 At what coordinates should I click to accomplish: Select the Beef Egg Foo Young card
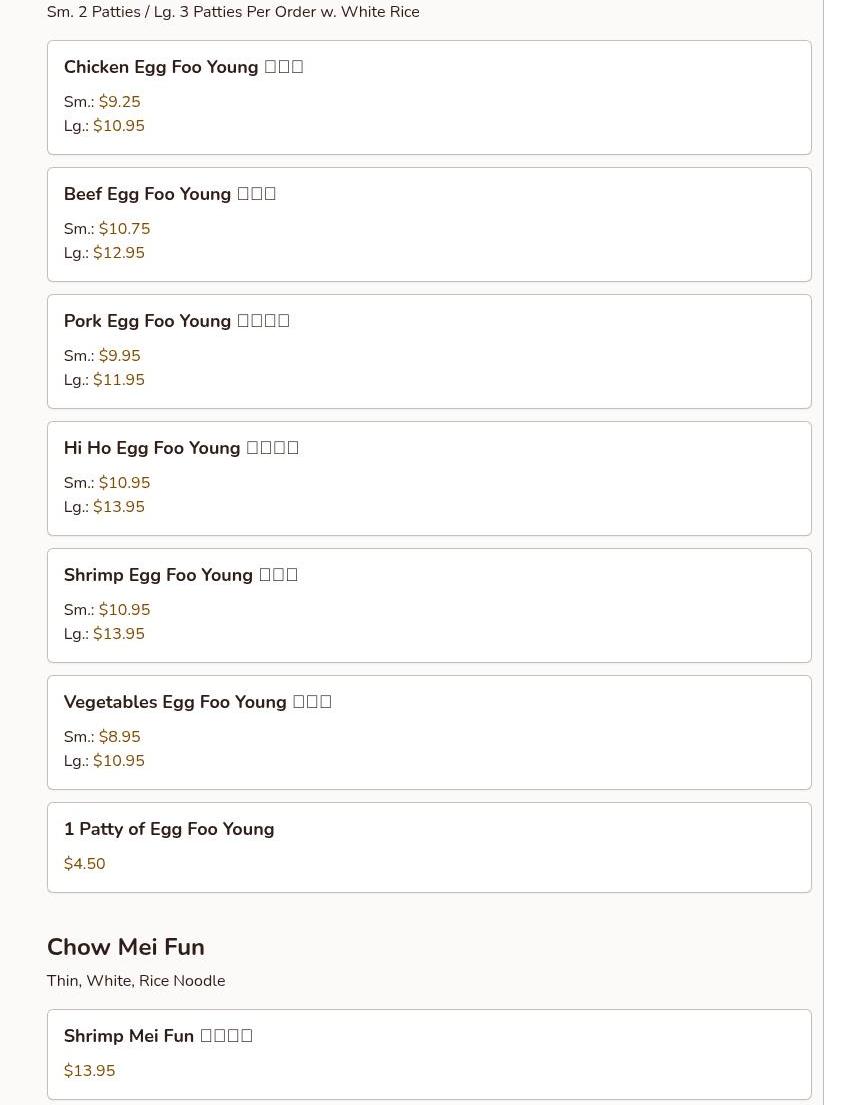point(428,224)
